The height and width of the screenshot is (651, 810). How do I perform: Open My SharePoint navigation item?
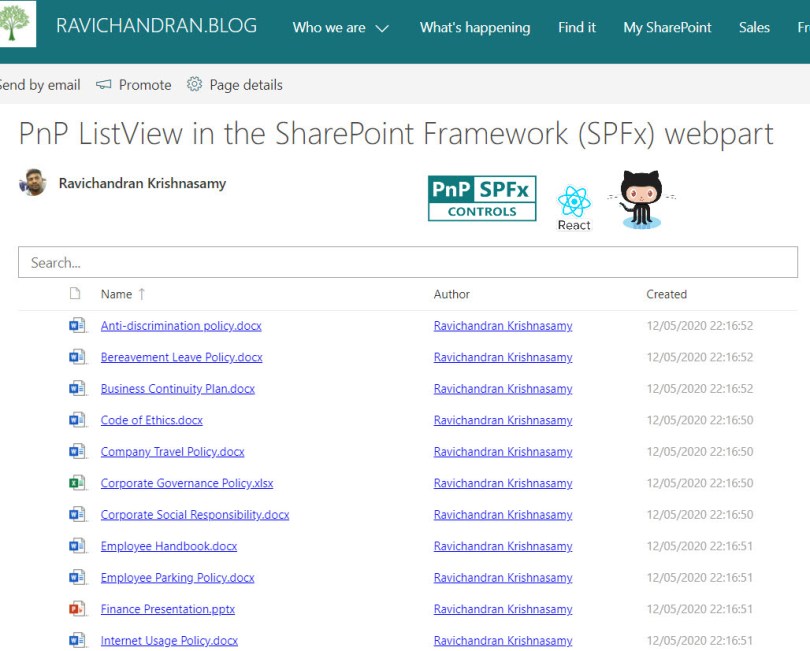pos(667,28)
